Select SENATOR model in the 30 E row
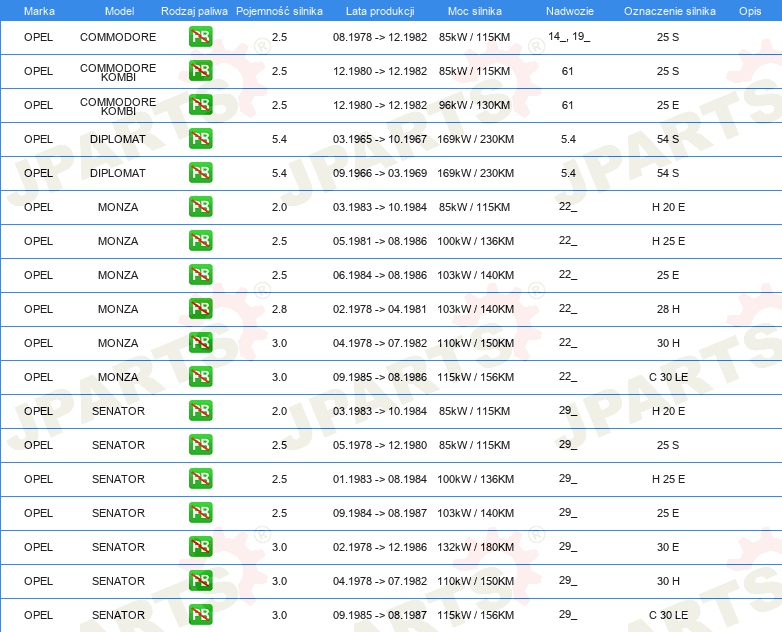The height and width of the screenshot is (632, 782). 118,547
